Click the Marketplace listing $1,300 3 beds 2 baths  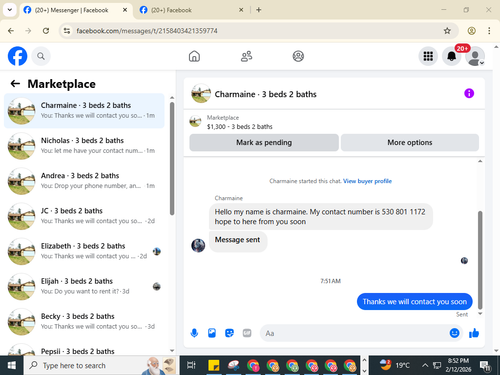[x=239, y=122]
